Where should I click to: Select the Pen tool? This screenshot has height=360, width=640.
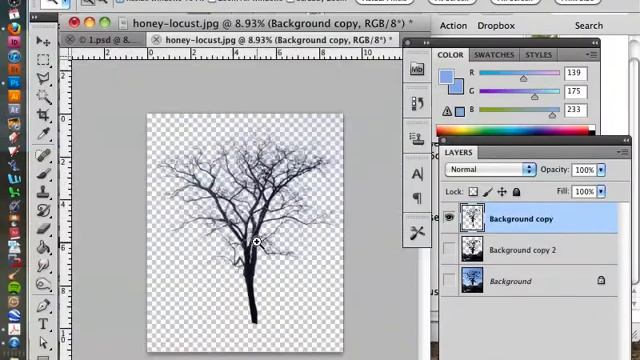pos(43,306)
